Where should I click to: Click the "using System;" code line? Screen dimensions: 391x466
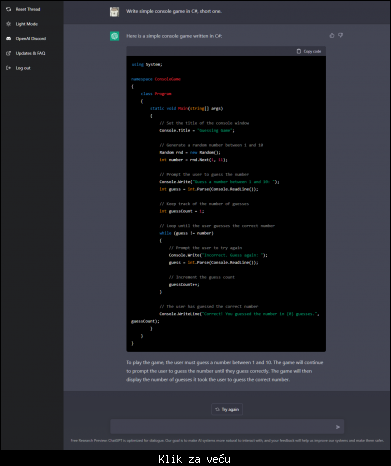tap(147, 64)
